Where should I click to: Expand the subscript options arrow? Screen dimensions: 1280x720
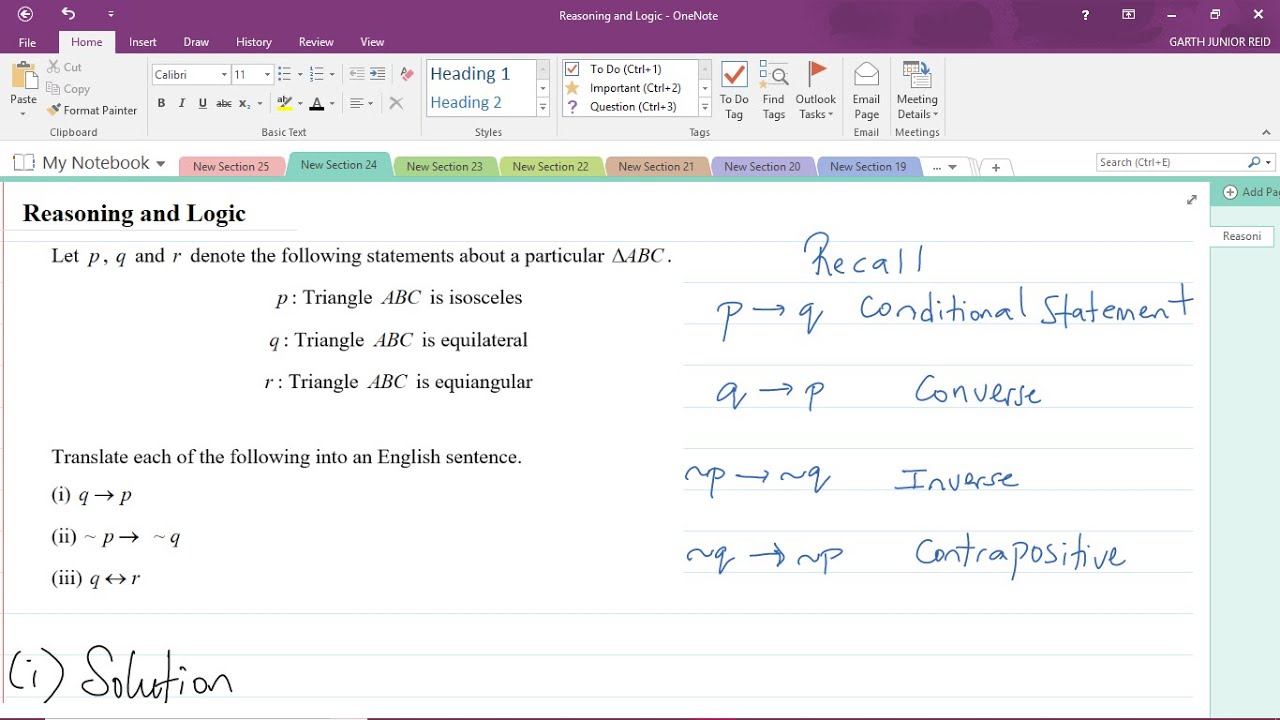click(x=260, y=103)
